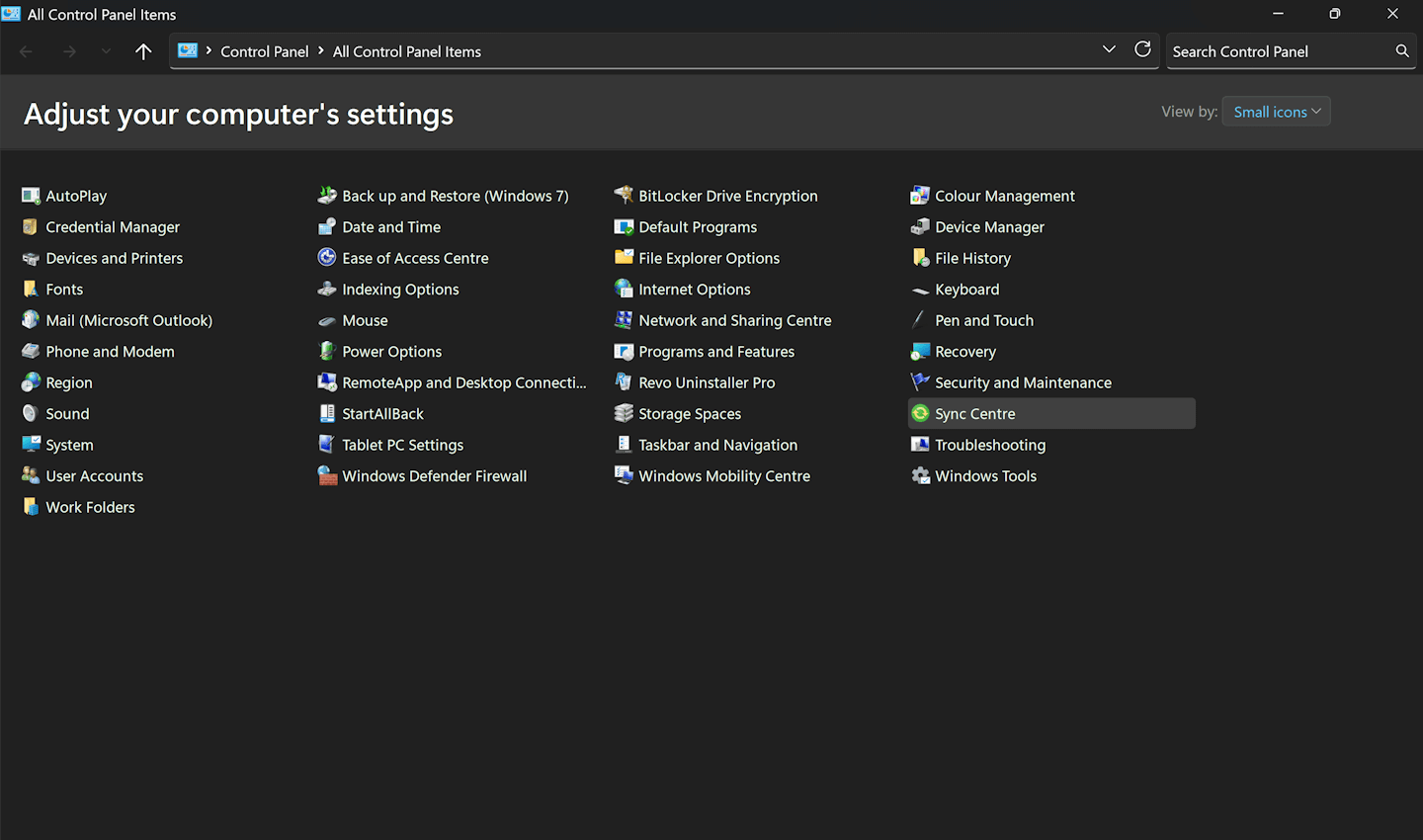Open Storage Spaces
1423x840 pixels.
point(691,413)
